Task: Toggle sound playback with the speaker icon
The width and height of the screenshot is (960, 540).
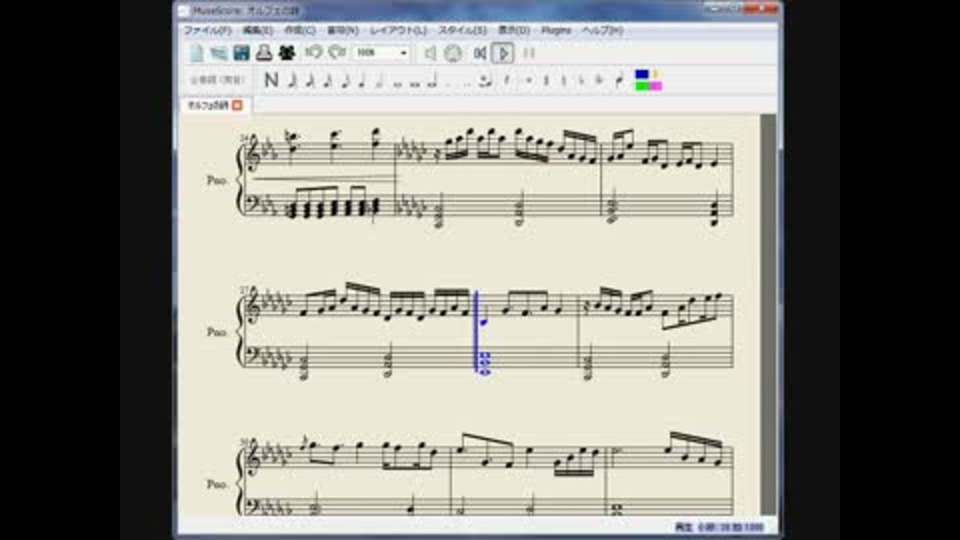Action: 430,53
